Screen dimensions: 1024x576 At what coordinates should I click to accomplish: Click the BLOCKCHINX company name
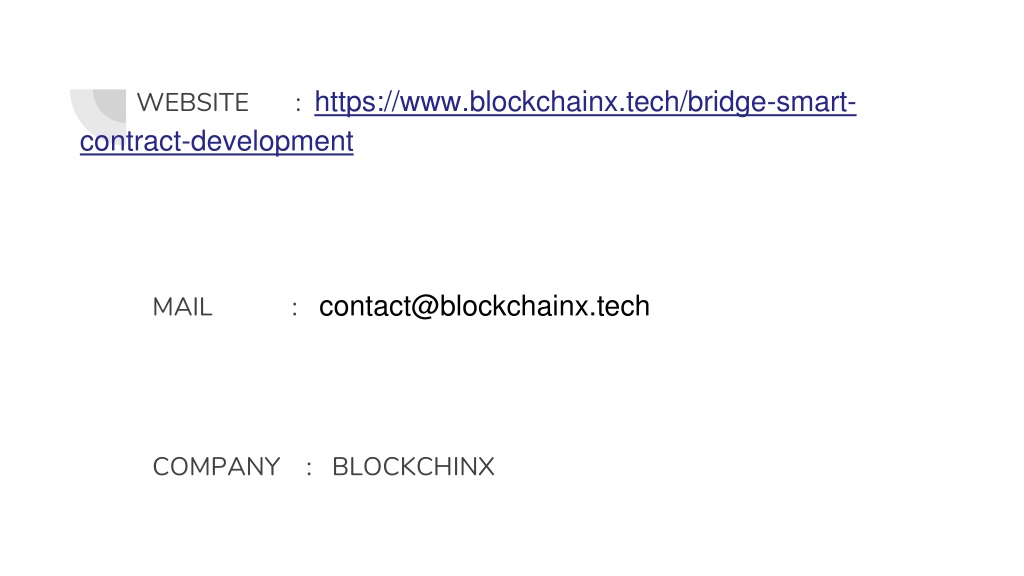tap(413, 467)
